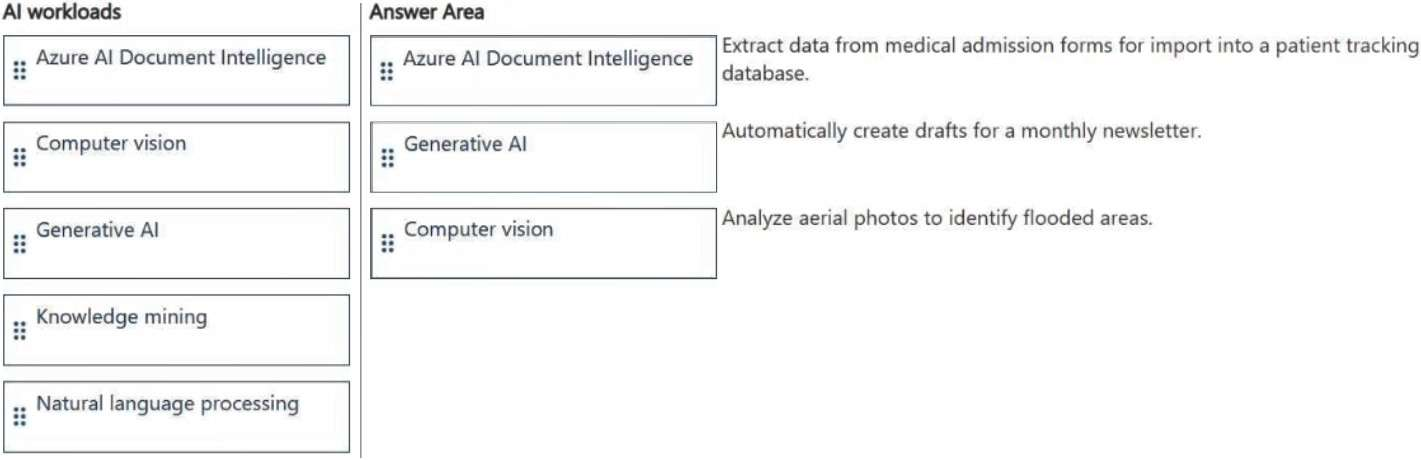Click the Natural language processing drag handle

tap(19, 417)
